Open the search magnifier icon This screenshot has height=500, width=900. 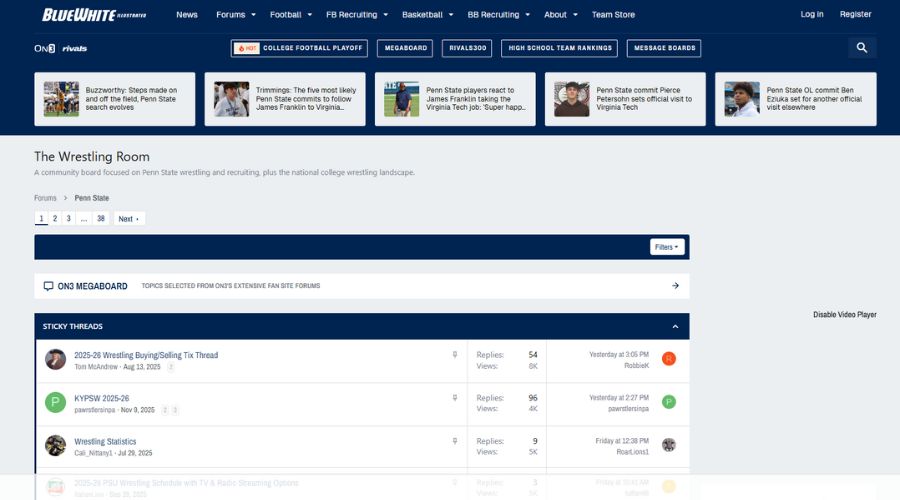point(862,48)
